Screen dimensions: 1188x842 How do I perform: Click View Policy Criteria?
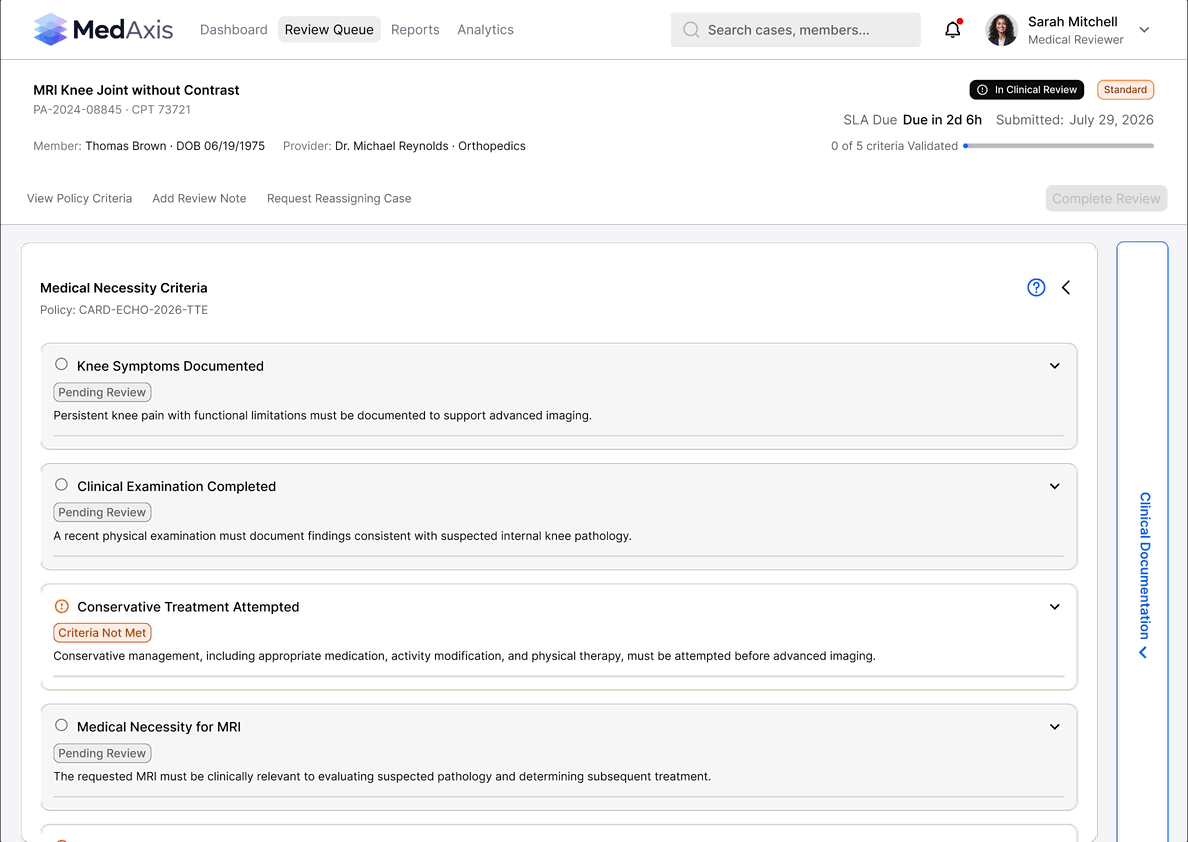(x=80, y=199)
